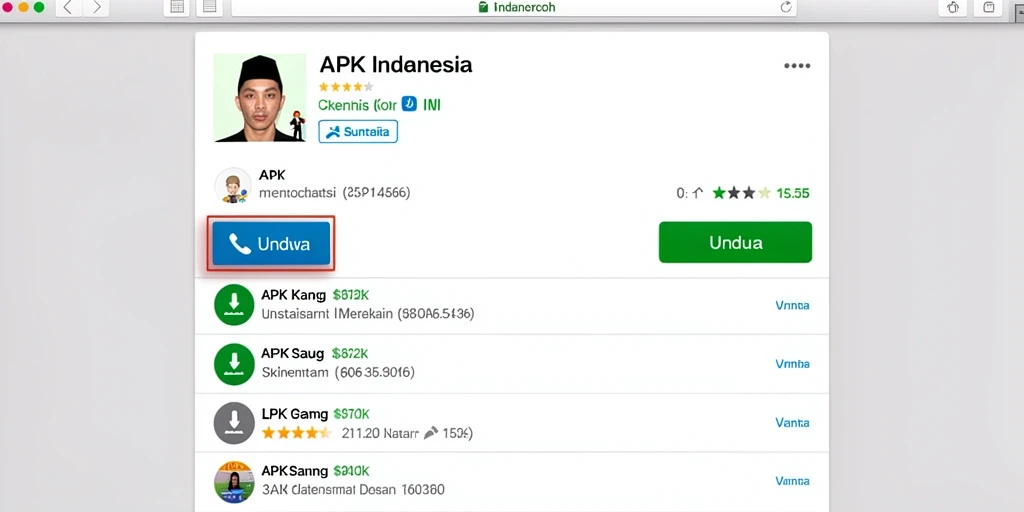Click the up arrow next to 0:
Viewport: 1024px width, 512px height.
tap(697, 193)
